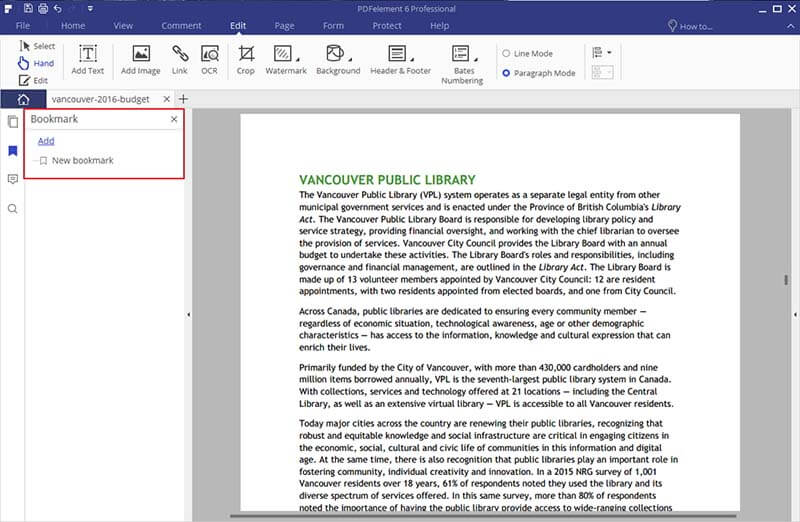The height and width of the screenshot is (522, 800).
Task: Click the vertical scrollbar thumb
Action: (x=786, y=280)
